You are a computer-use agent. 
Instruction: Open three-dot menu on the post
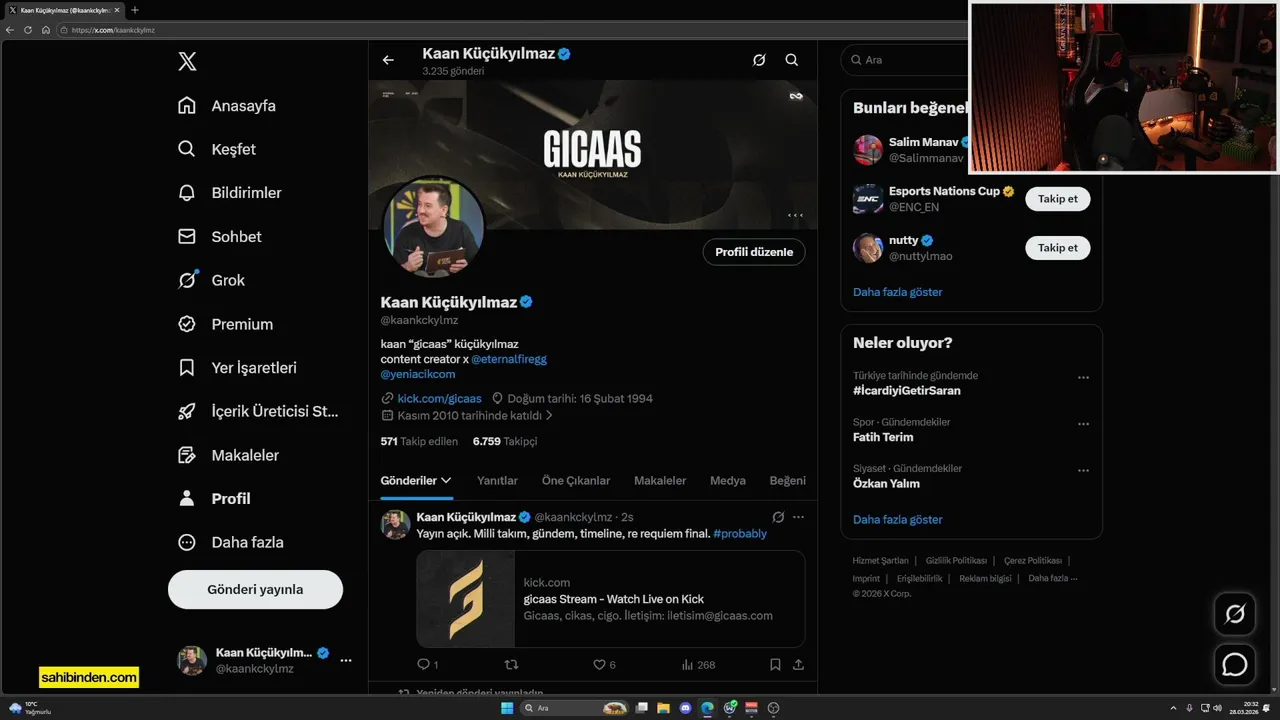[798, 517]
